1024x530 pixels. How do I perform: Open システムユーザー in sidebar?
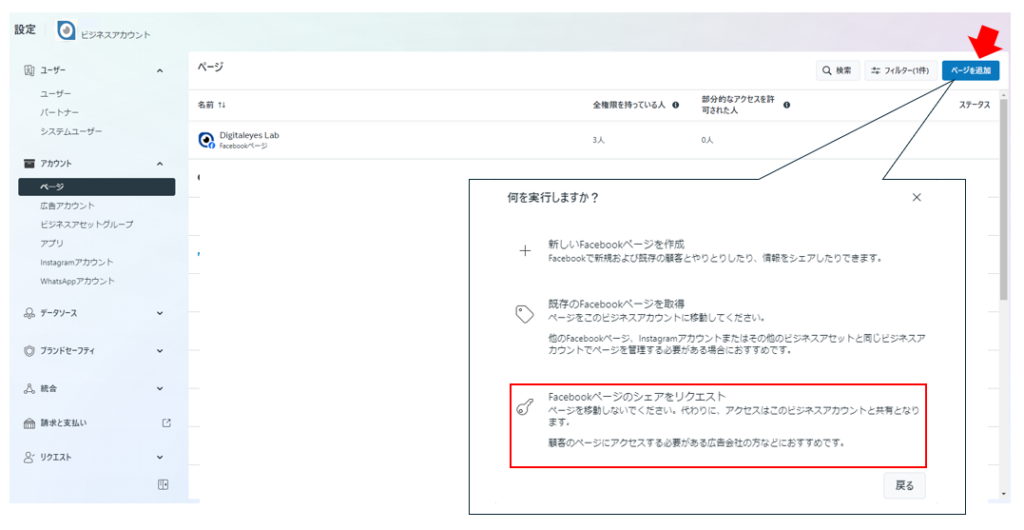point(71,131)
